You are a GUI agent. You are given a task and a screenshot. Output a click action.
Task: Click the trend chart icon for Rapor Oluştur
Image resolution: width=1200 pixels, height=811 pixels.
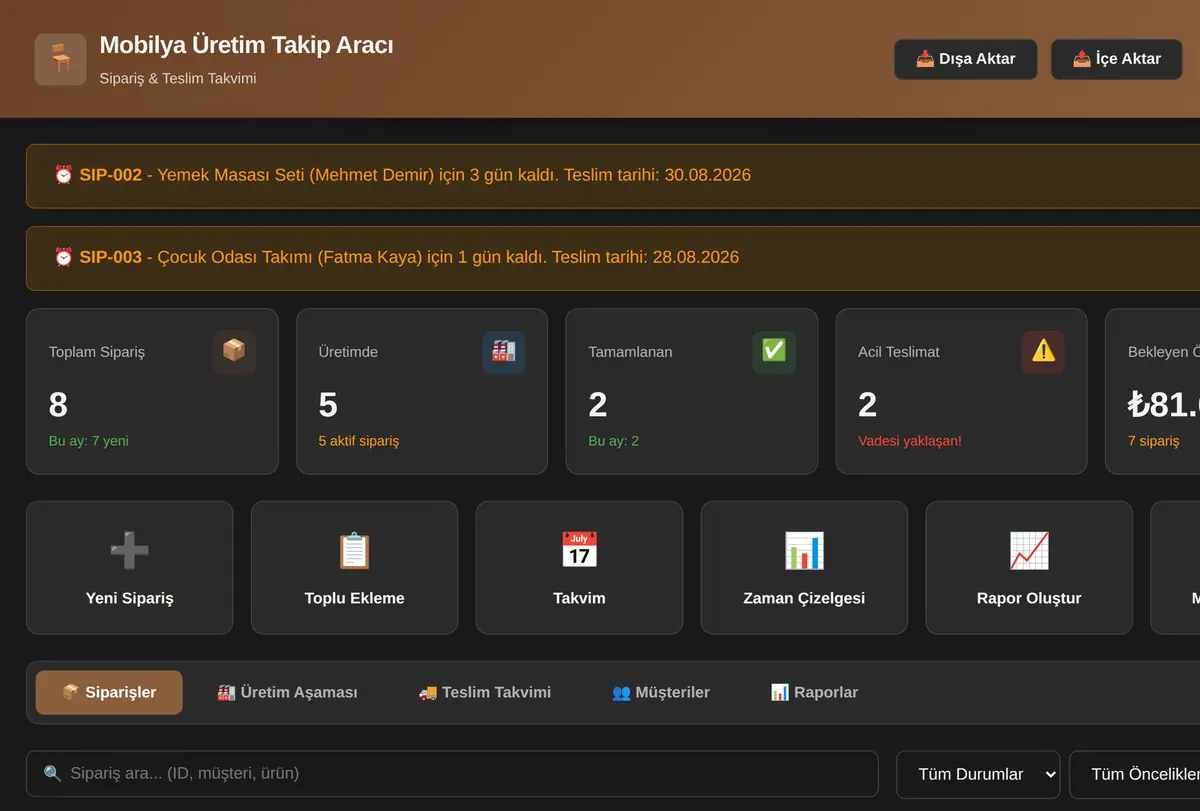click(x=1029, y=550)
